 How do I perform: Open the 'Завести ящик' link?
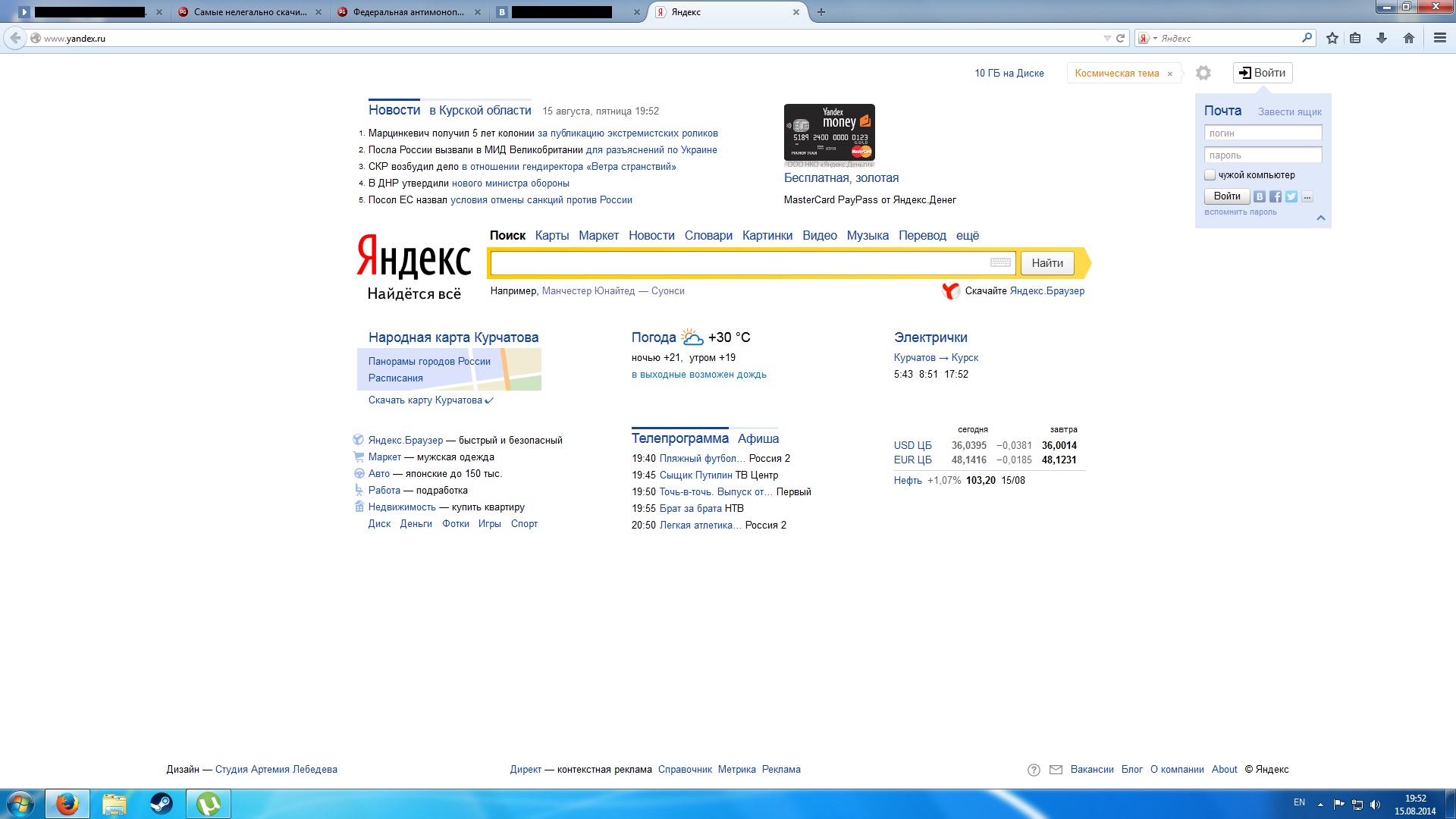[1289, 112]
